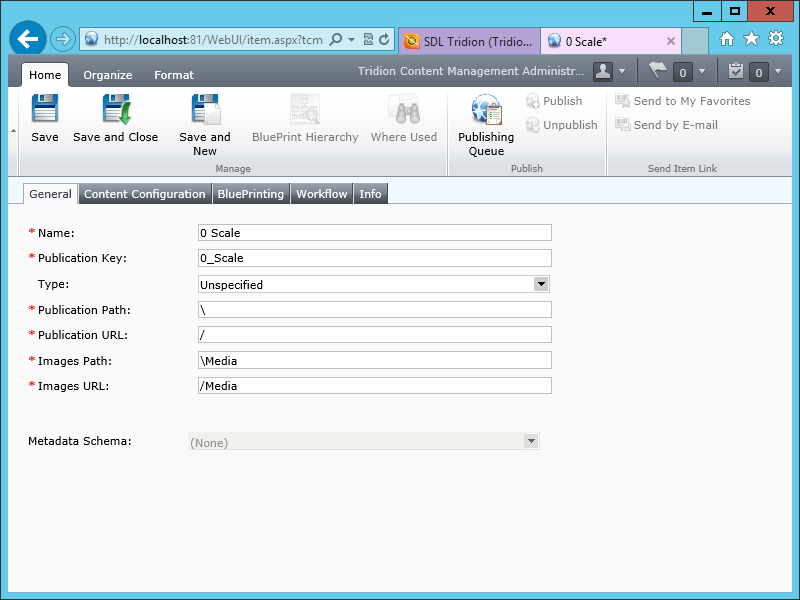Select the Workflow tab
Image resolution: width=800 pixels, height=600 pixels.
coord(321,194)
